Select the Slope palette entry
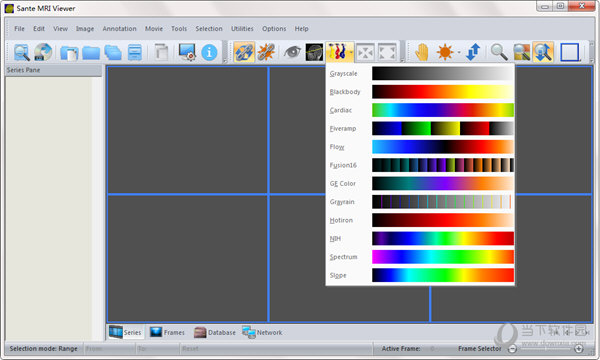Image resolution: width=600 pixels, height=360 pixels. (x=420, y=275)
